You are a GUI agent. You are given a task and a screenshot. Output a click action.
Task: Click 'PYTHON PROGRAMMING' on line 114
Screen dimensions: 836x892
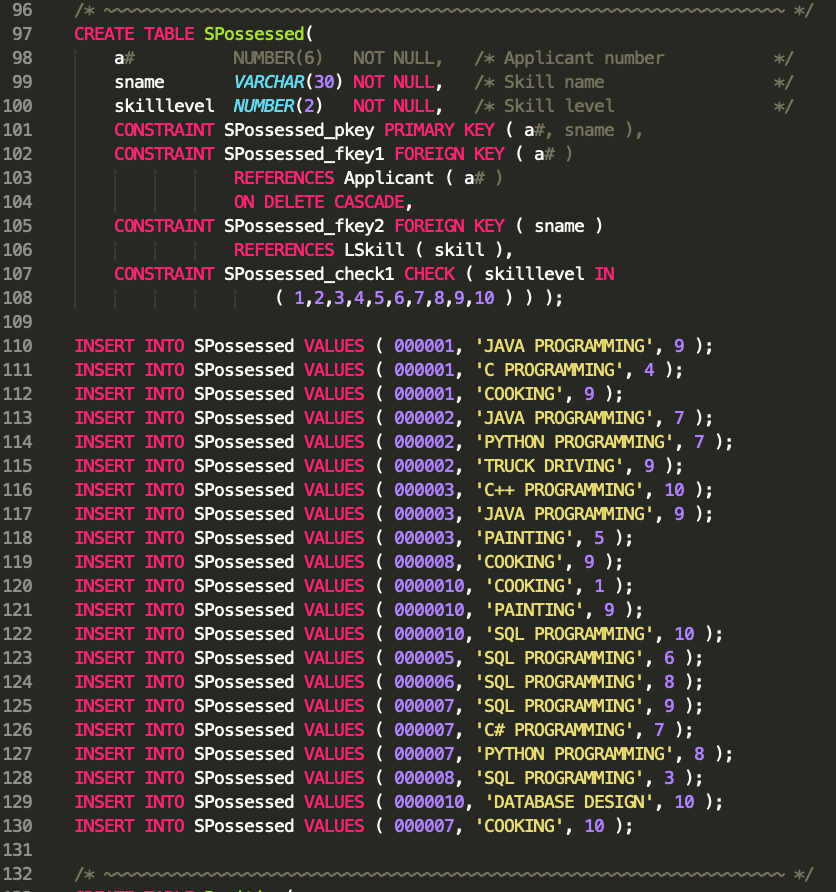coord(575,442)
